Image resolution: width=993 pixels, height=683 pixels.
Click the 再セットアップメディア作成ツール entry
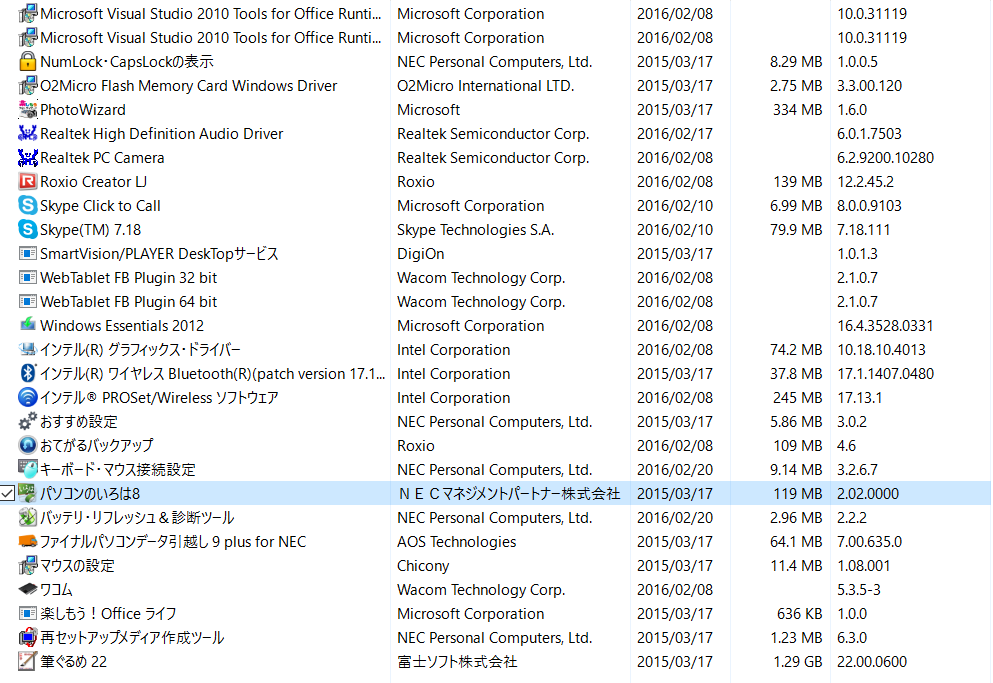pyautogui.click(x=132, y=638)
